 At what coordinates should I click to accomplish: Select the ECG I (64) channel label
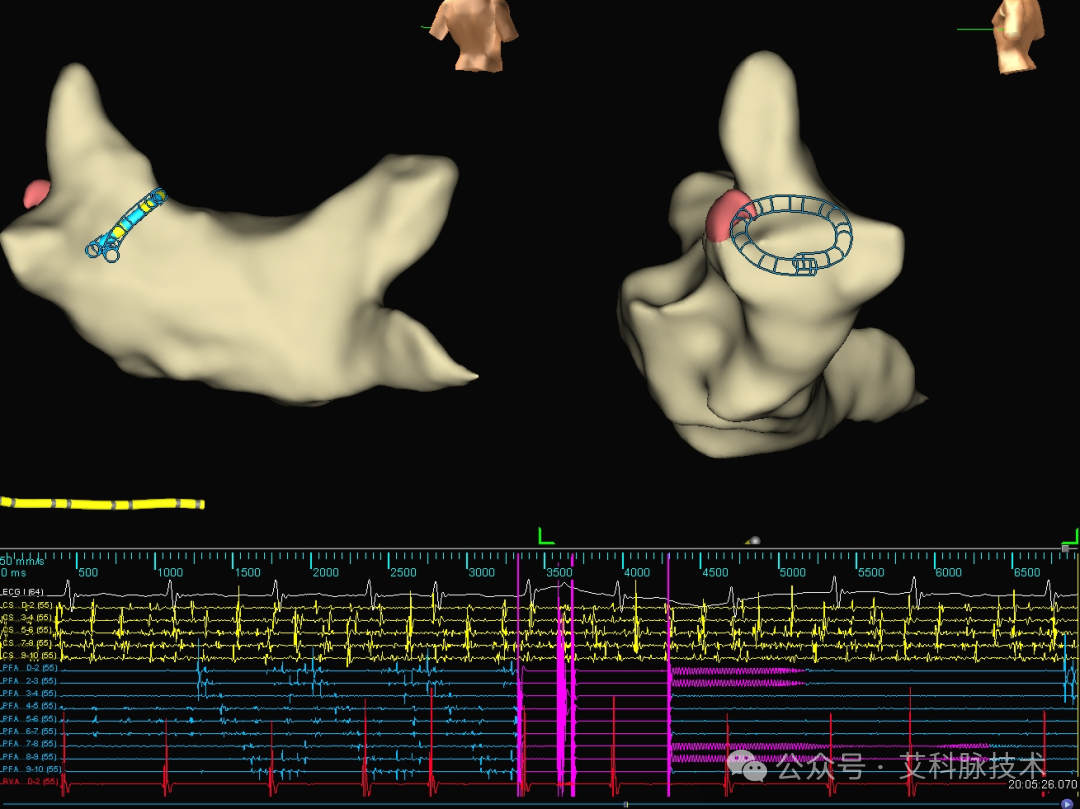tap(22, 591)
